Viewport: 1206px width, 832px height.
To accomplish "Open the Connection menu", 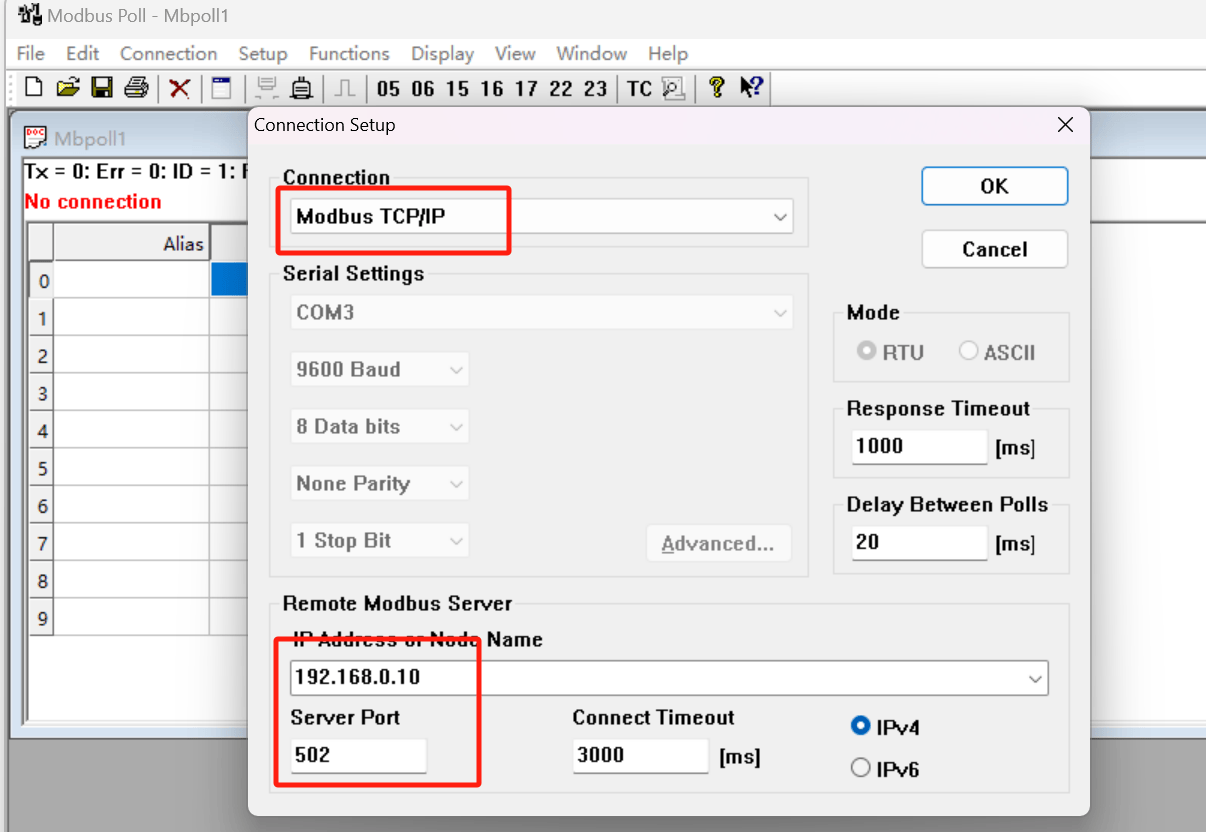I will point(169,53).
